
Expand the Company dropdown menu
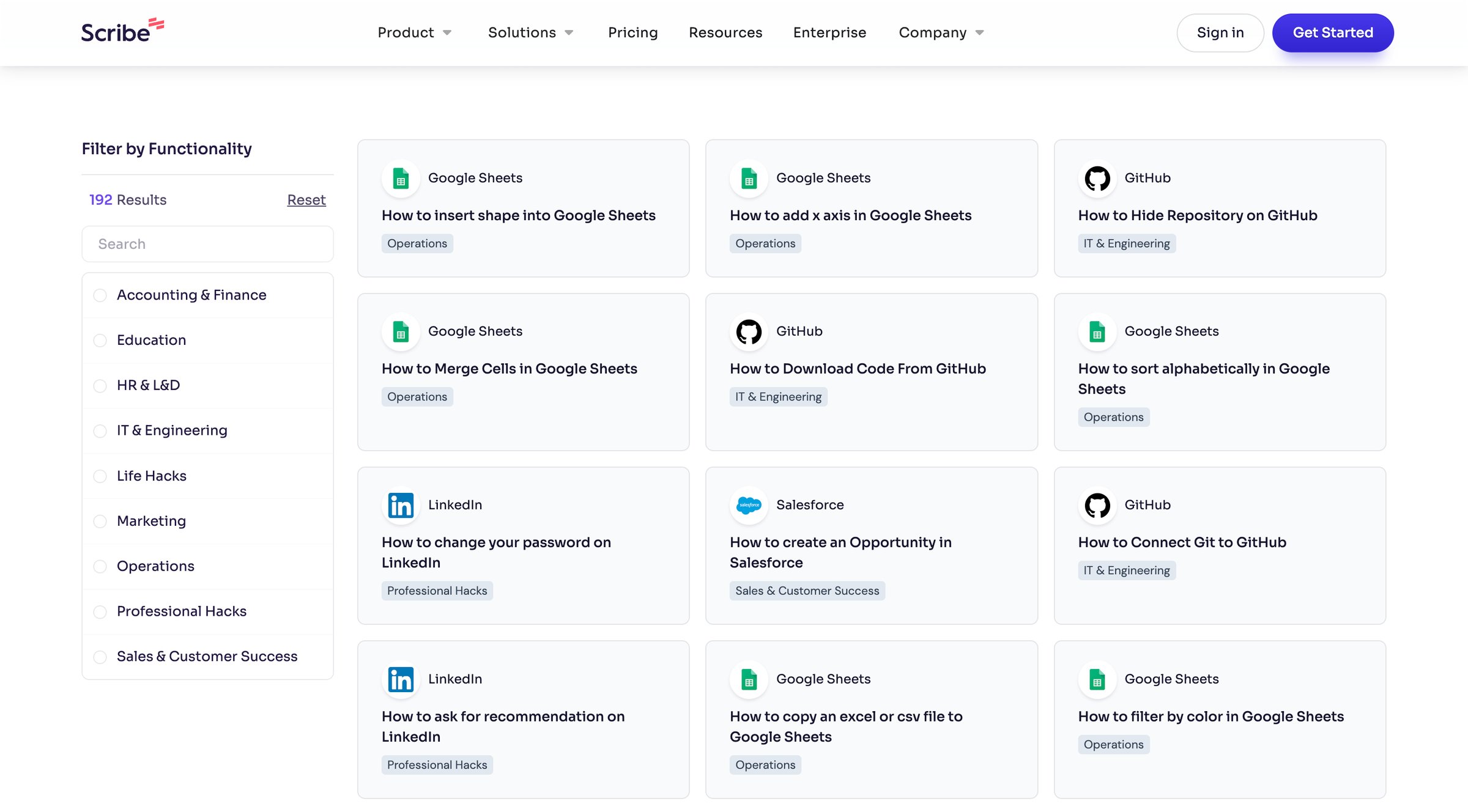click(941, 32)
